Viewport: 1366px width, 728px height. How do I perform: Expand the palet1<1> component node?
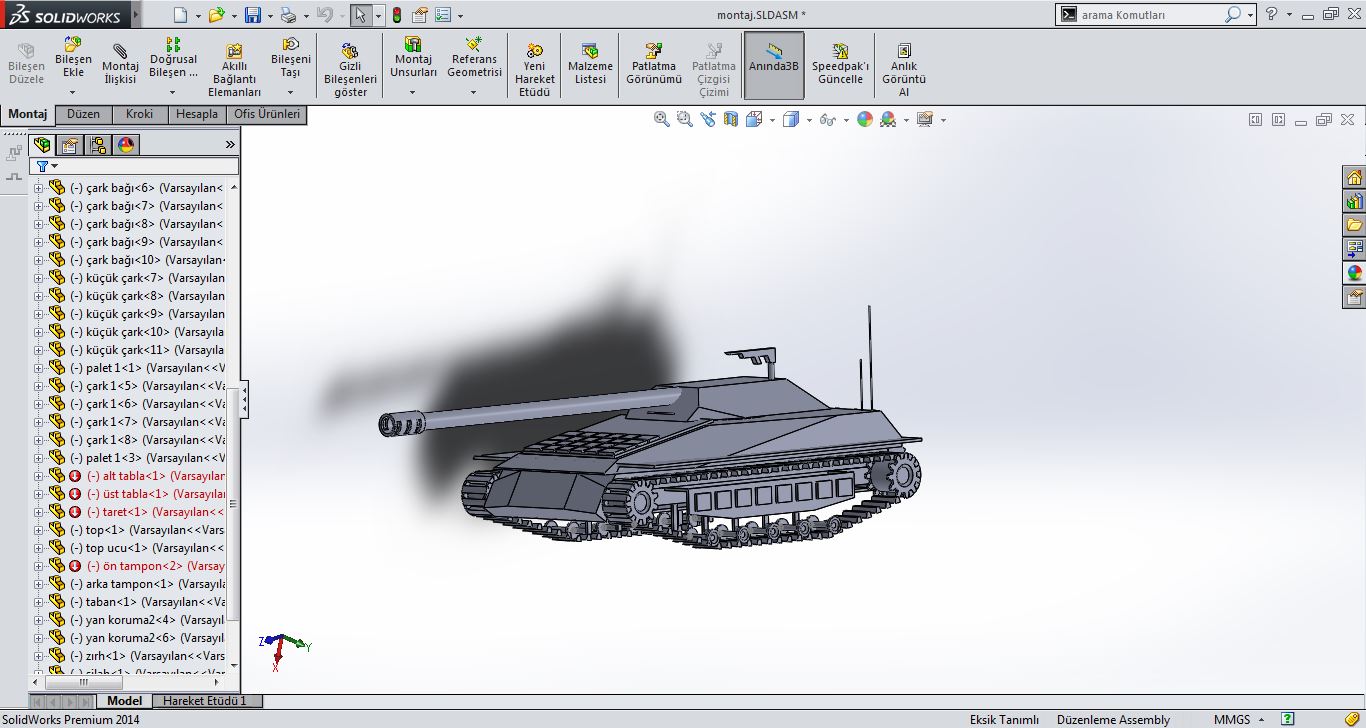tap(39, 368)
